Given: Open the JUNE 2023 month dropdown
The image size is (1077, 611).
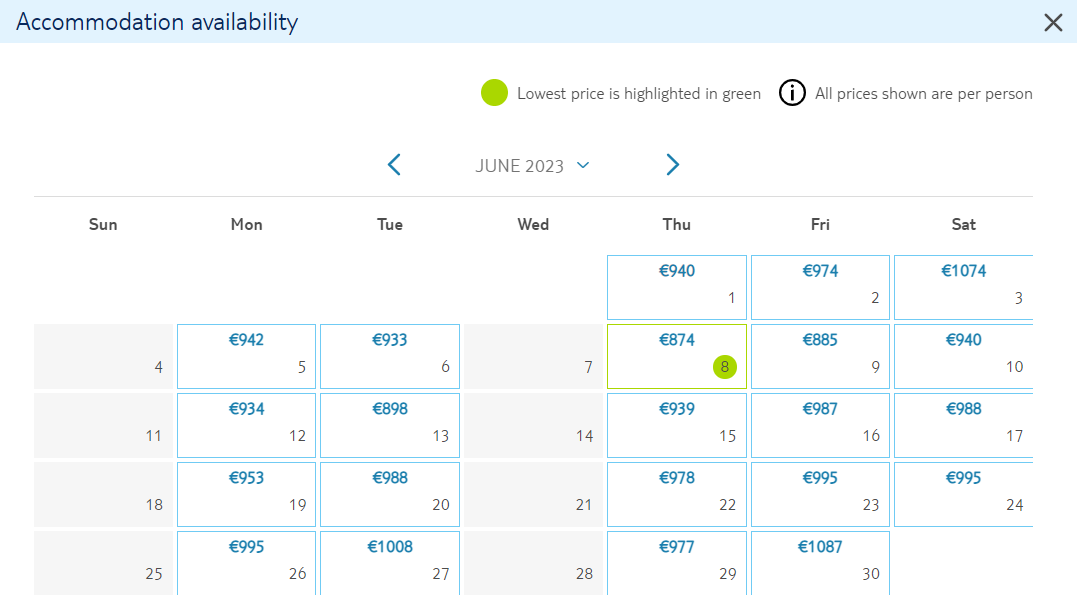Looking at the screenshot, I should pyautogui.click(x=532, y=165).
